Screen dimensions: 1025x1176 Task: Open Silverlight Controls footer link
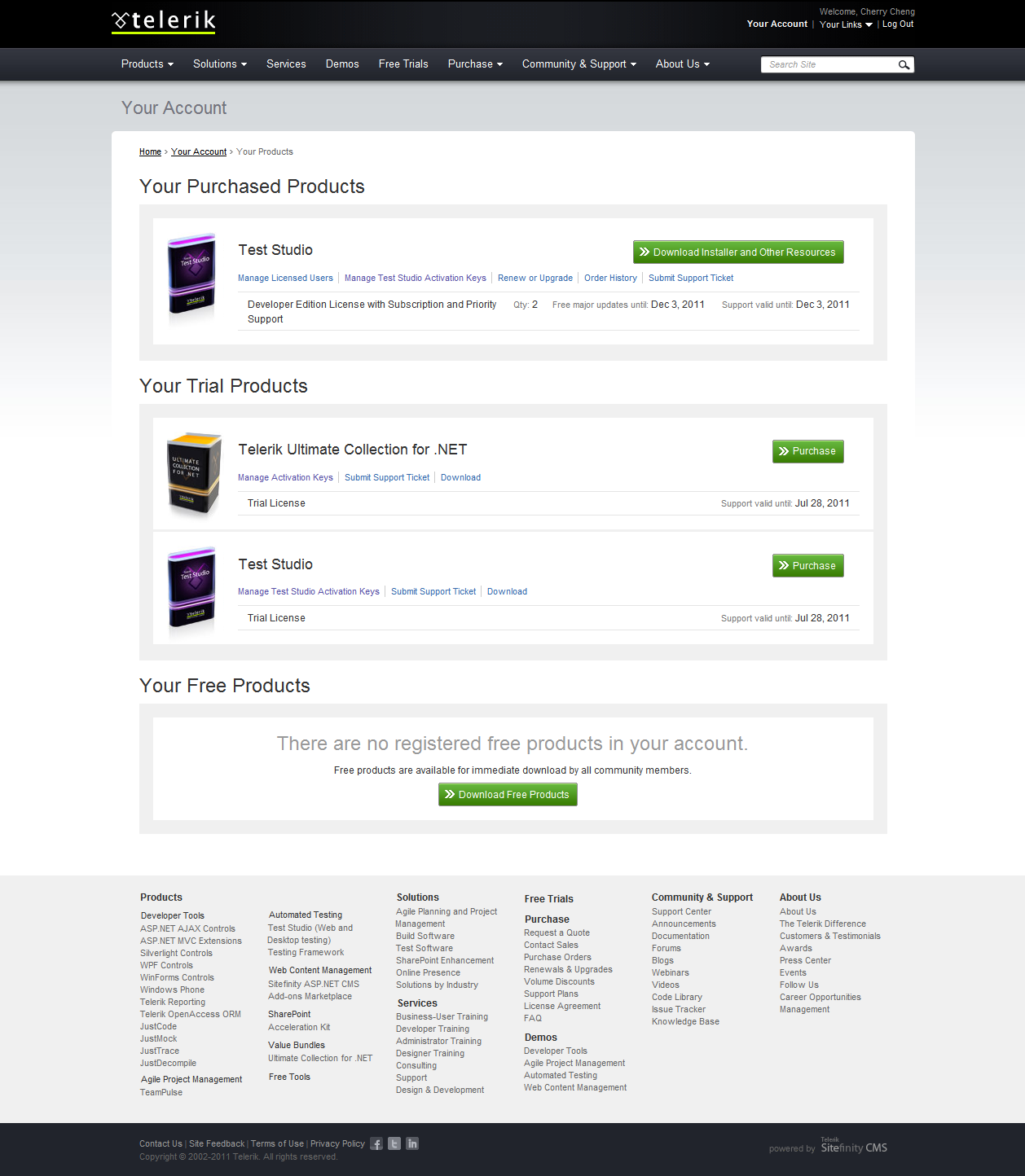pos(176,953)
